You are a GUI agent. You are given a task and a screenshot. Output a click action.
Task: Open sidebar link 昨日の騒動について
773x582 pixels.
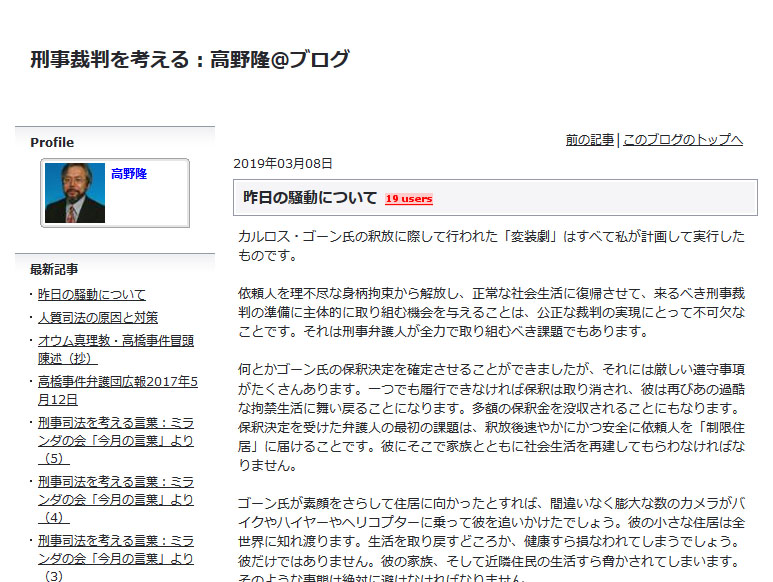91,294
